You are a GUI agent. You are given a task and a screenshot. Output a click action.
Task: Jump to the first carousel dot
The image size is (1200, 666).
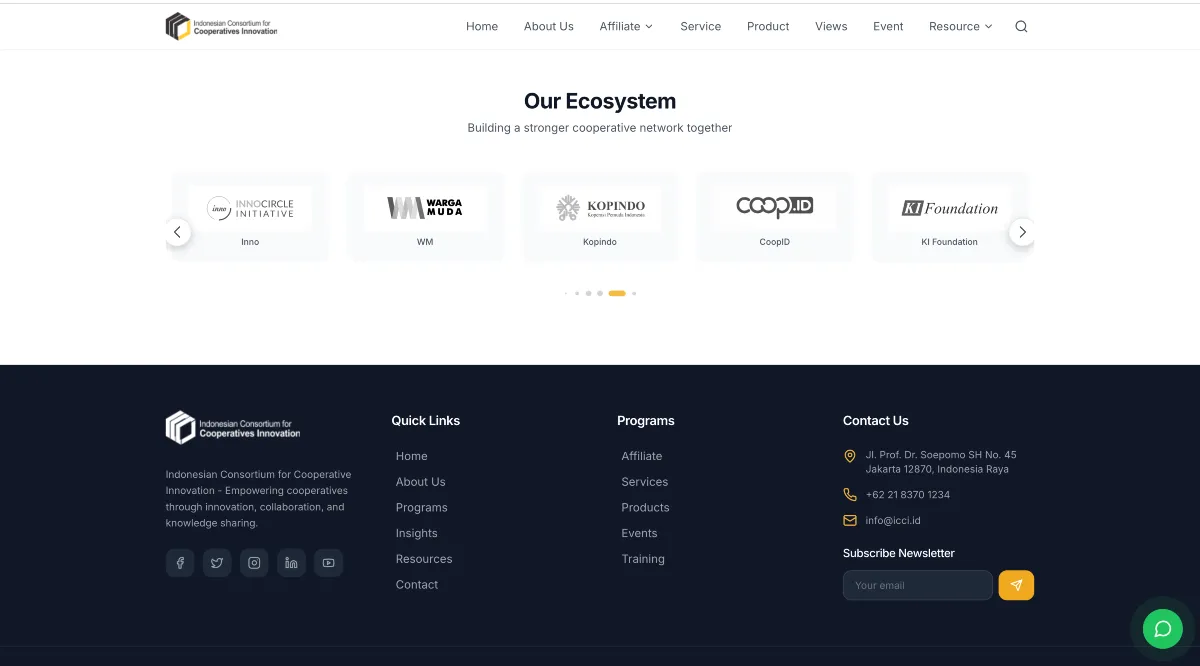(x=566, y=294)
